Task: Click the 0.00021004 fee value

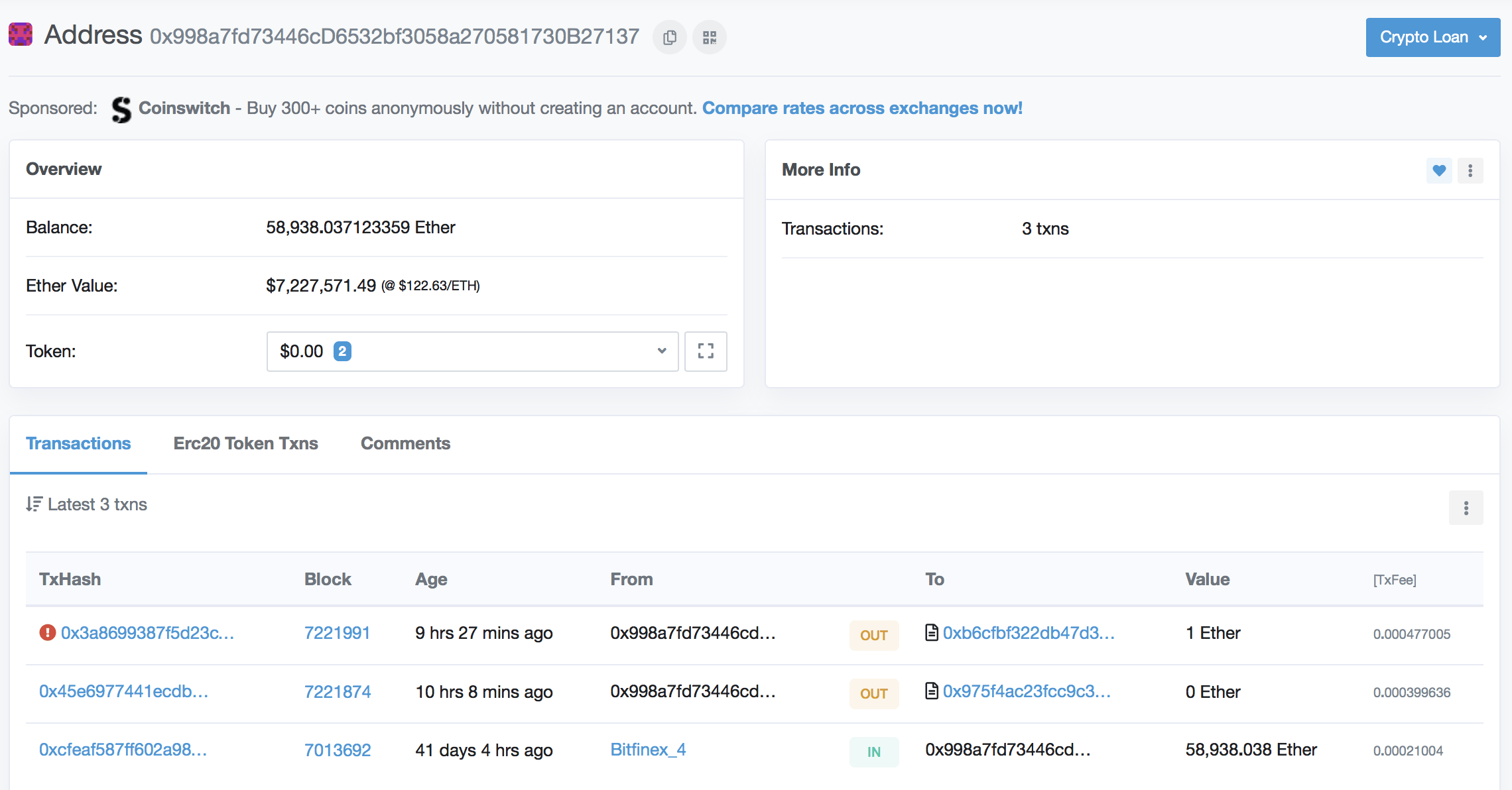Action: [1408, 750]
